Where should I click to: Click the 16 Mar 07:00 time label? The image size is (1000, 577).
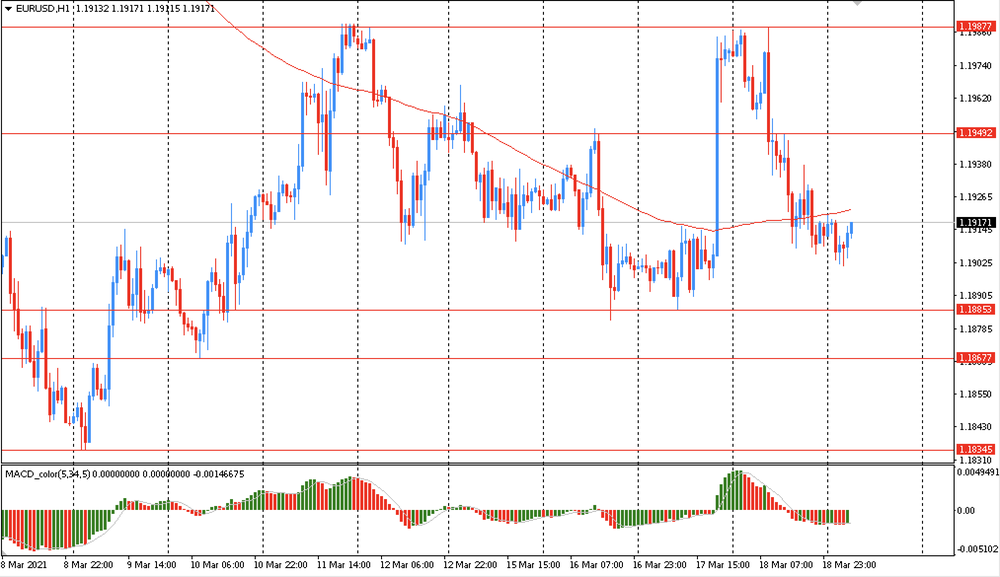596,565
